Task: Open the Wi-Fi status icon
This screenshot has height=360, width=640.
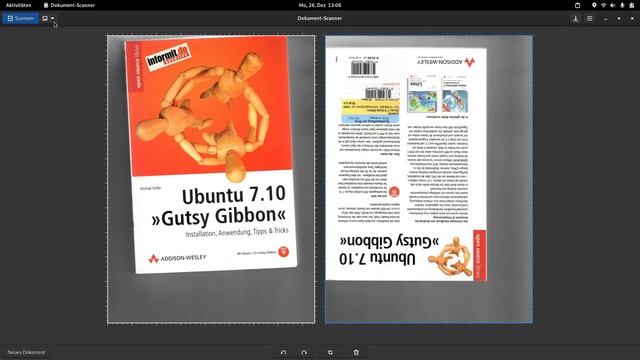Action: click(603, 5)
